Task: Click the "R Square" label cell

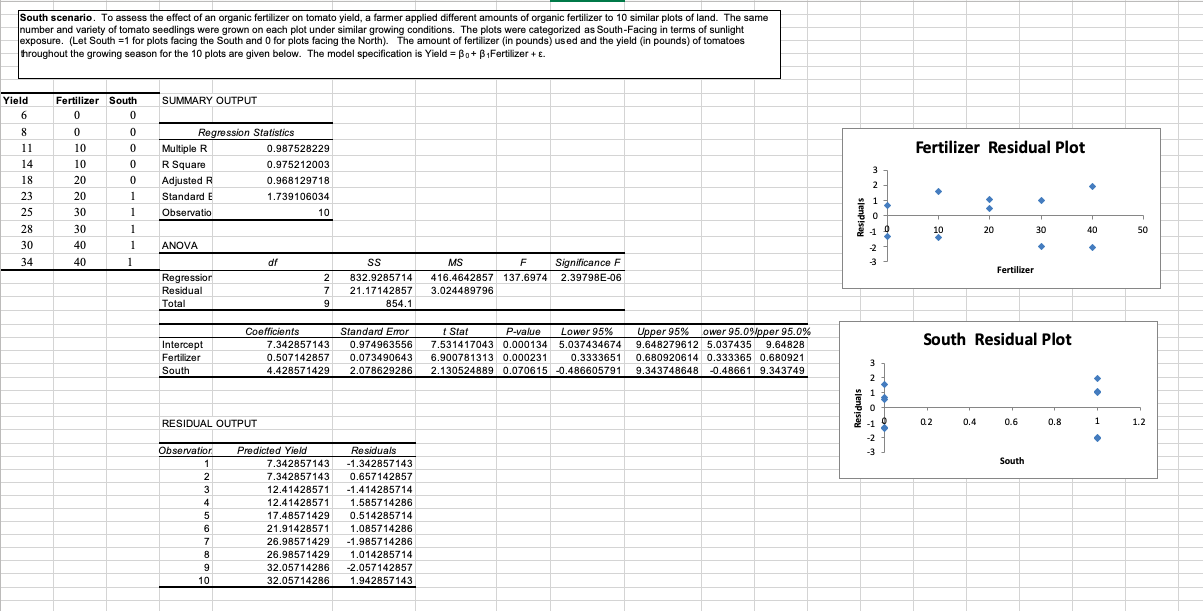Action: coord(184,164)
